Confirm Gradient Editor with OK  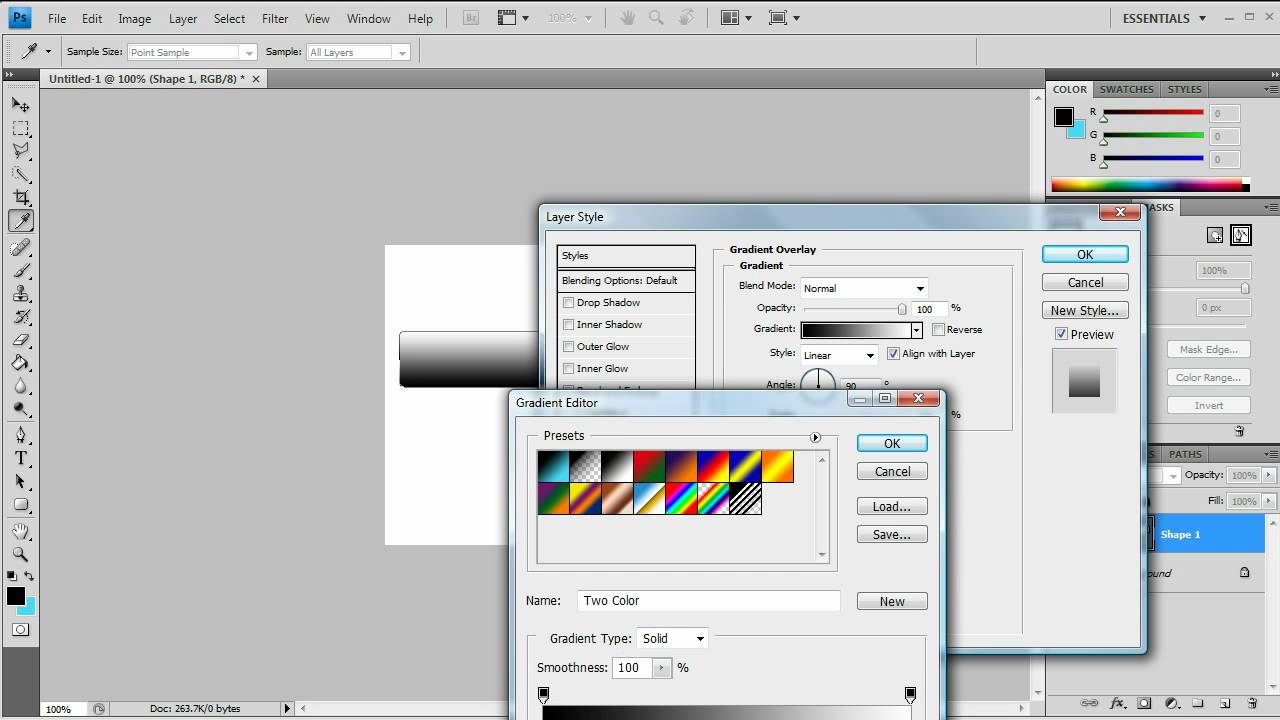point(892,443)
